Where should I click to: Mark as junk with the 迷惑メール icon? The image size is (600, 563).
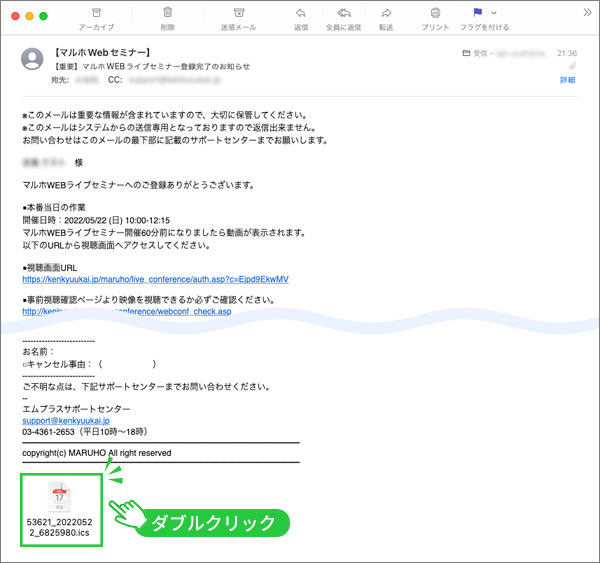point(239,13)
